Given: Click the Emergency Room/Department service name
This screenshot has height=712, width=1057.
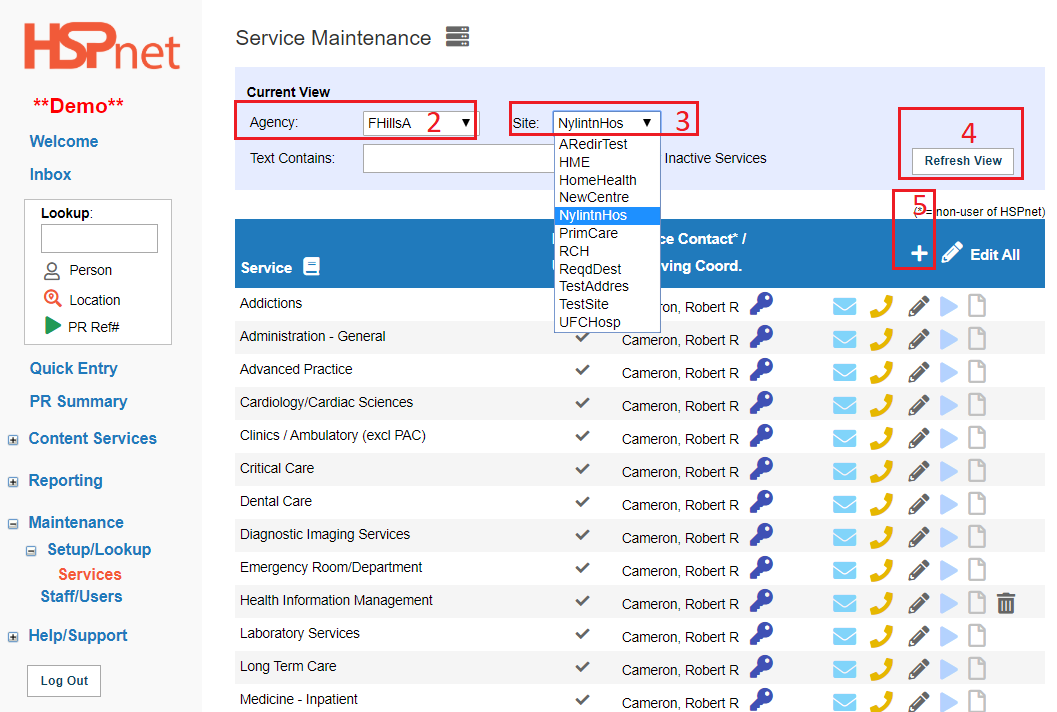Looking at the screenshot, I should (331, 568).
